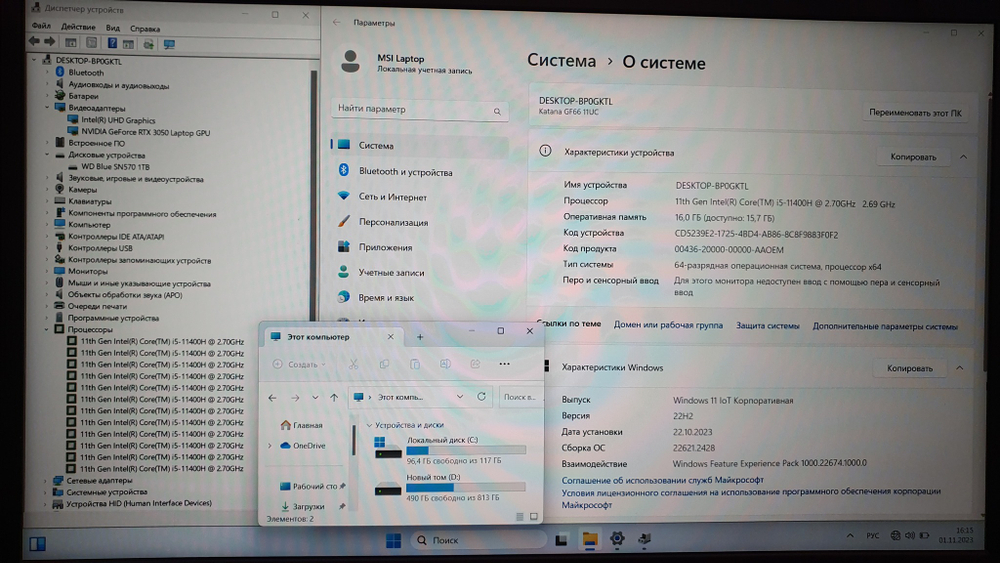This screenshot has height=563, width=1000.
Task: Click the Cut scissors icon in Explorer
Action: coord(353,365)
